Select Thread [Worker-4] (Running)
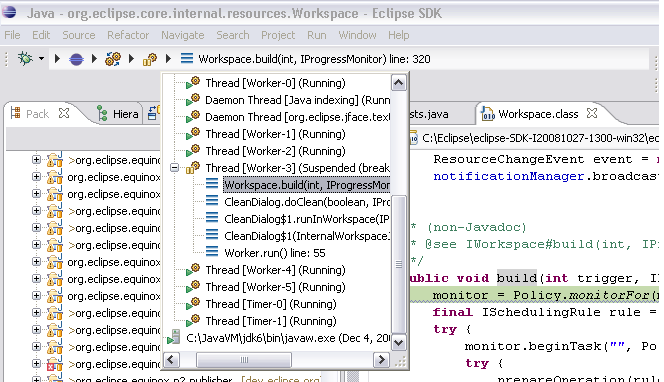The image size is (664, 382). [275, 270]
